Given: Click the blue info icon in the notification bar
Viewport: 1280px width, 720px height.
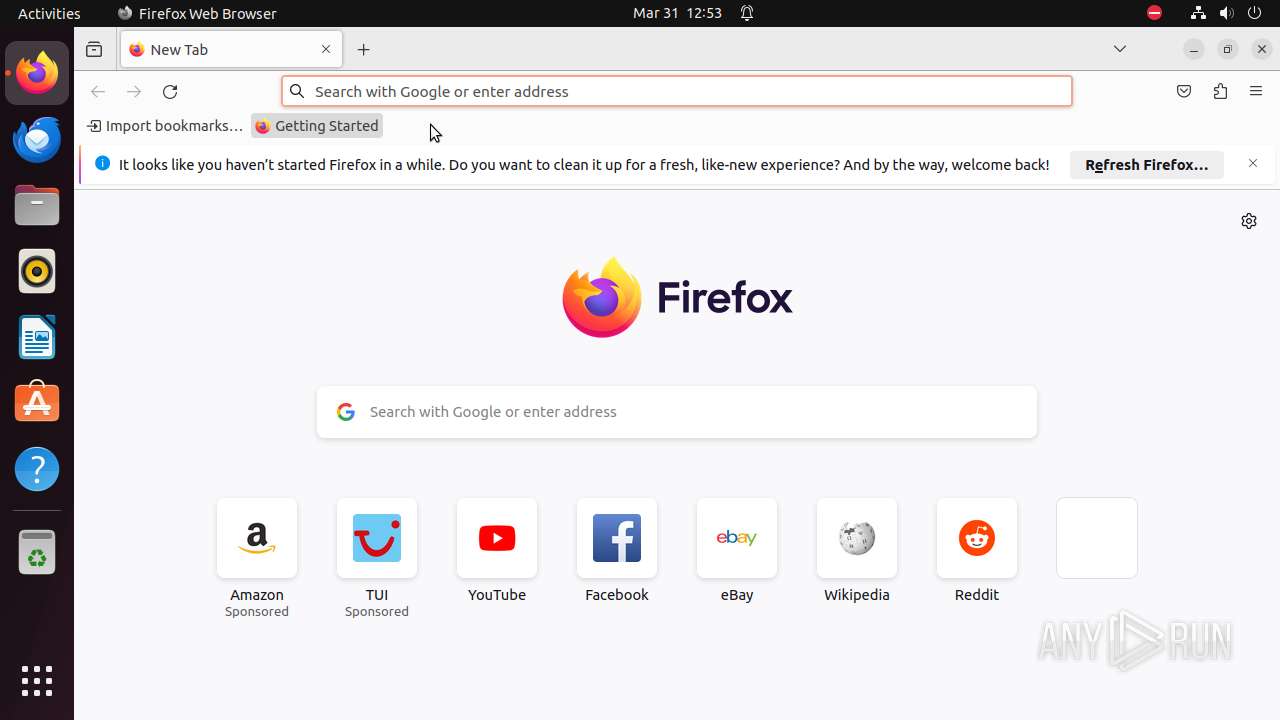Looking at the screenshot, I should point(102,163).
